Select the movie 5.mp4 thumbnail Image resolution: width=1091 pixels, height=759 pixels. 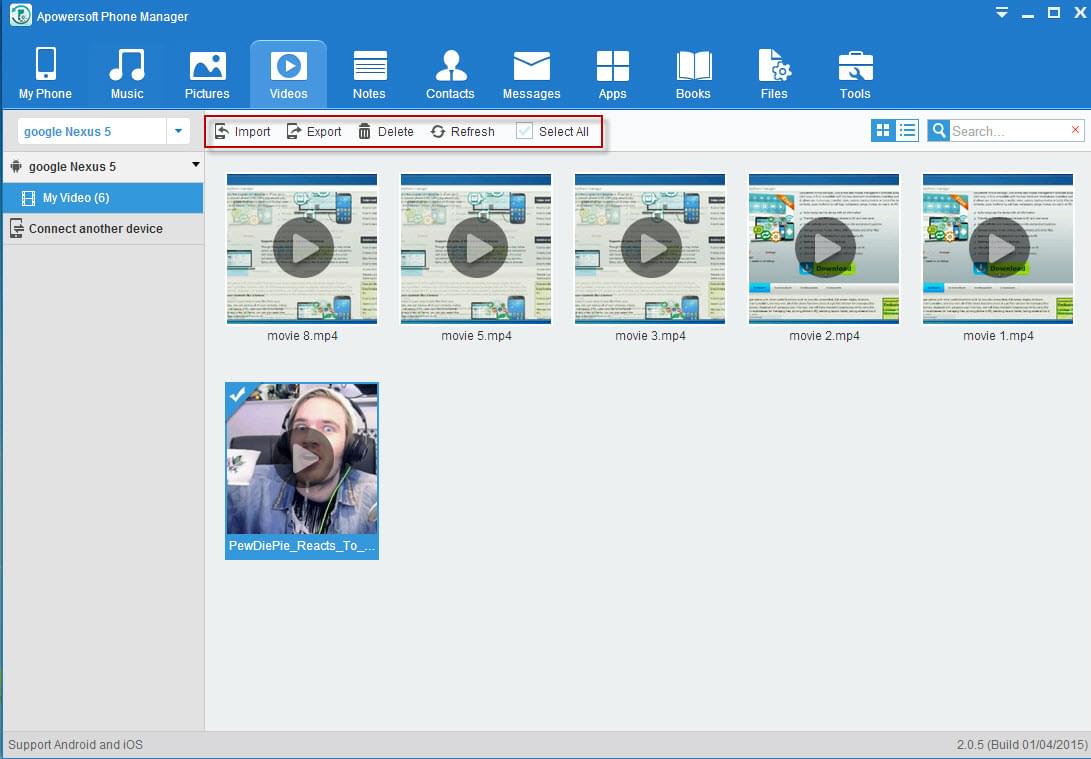click(x=476, y=248)
